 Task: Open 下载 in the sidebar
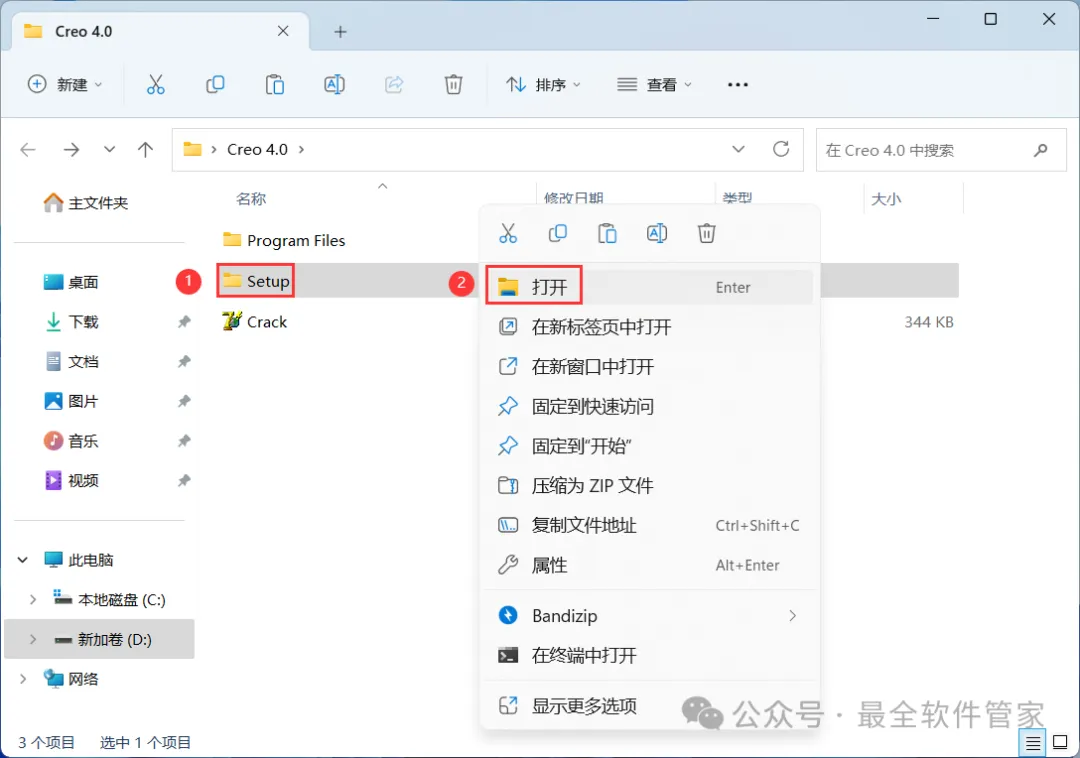71,322
